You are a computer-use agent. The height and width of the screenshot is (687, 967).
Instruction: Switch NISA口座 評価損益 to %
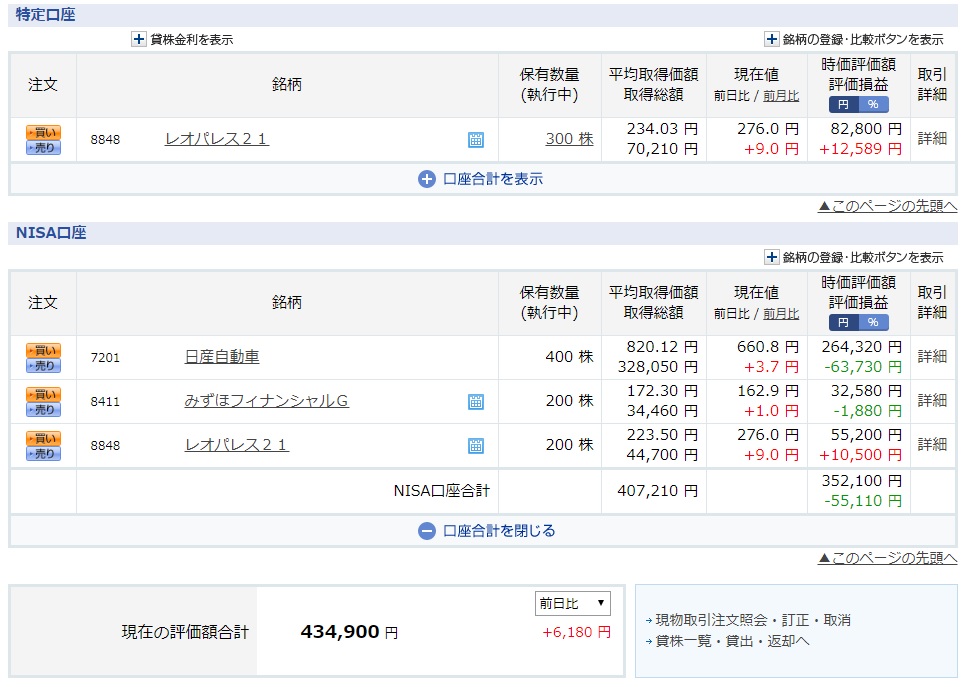pyautogui.click(x=873, y=322)
